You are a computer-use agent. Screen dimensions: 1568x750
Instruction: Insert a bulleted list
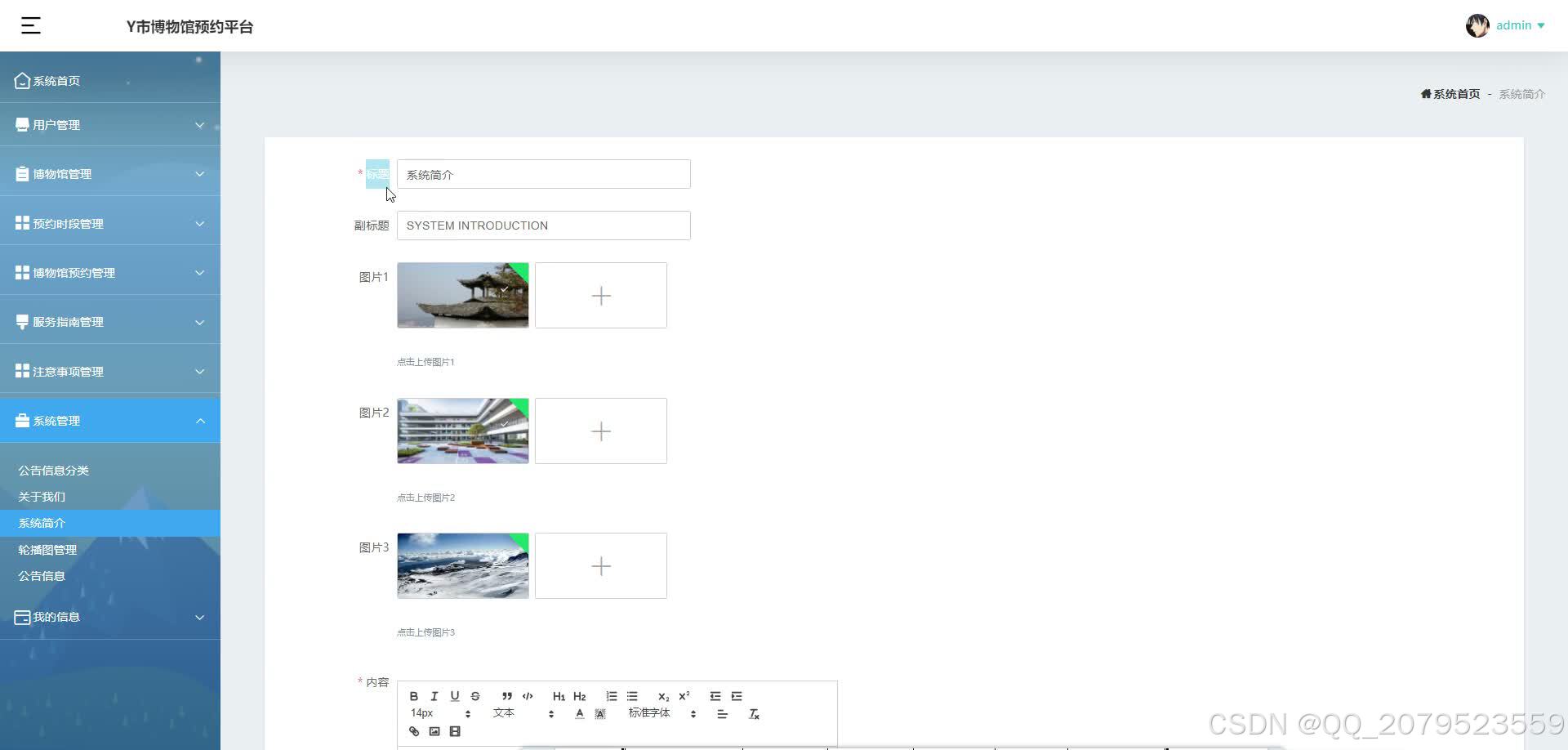pyautogui.click(x=632, y=696)
